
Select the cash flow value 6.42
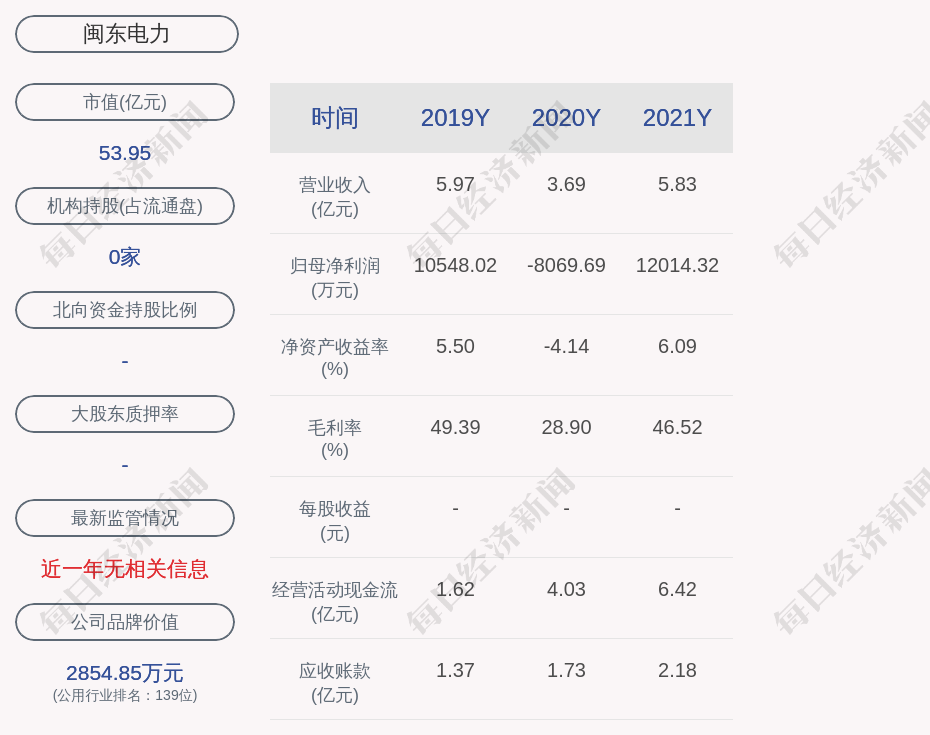point(677,589)
